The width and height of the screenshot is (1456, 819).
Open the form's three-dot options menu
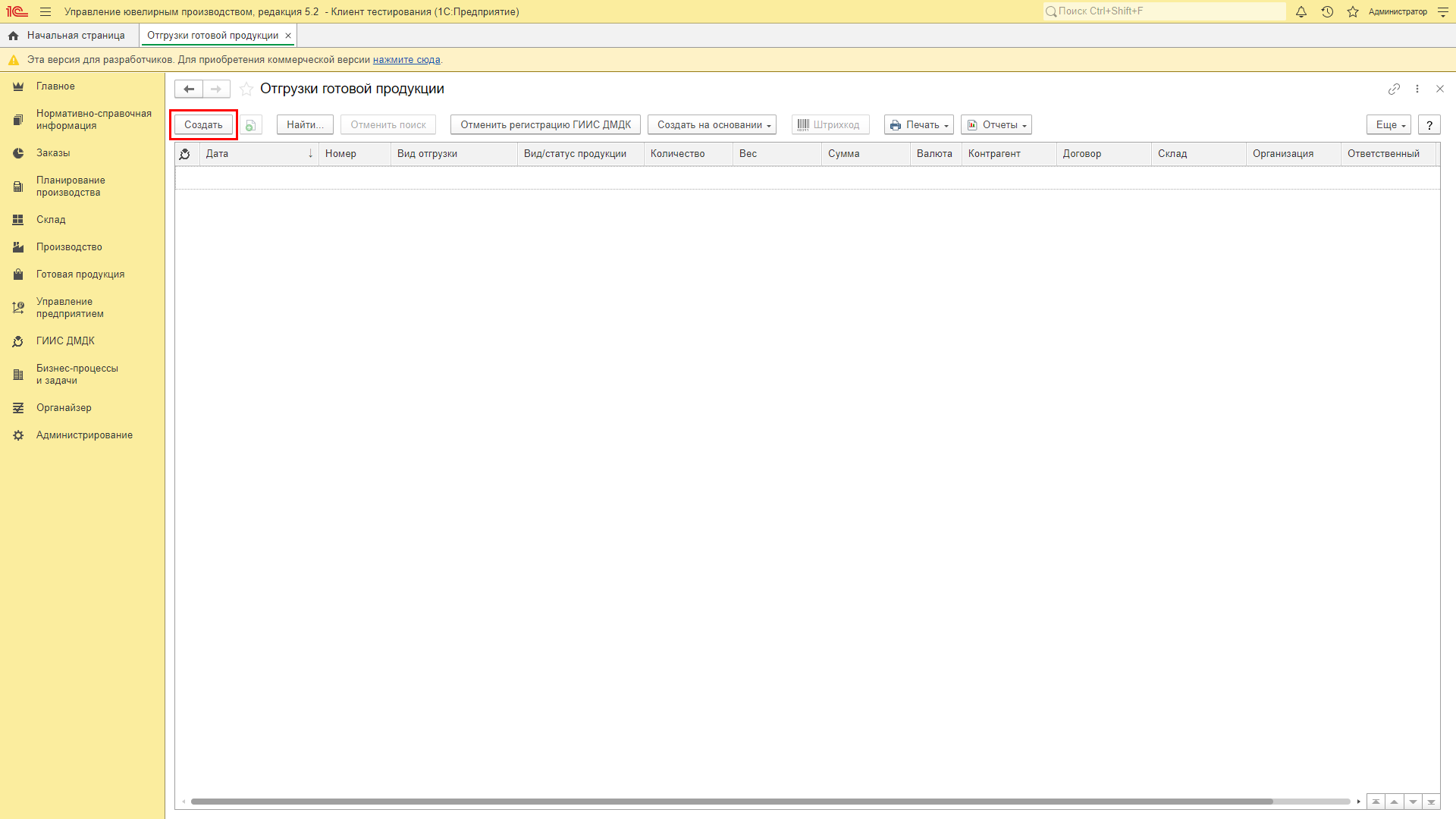click(1417, 89)
